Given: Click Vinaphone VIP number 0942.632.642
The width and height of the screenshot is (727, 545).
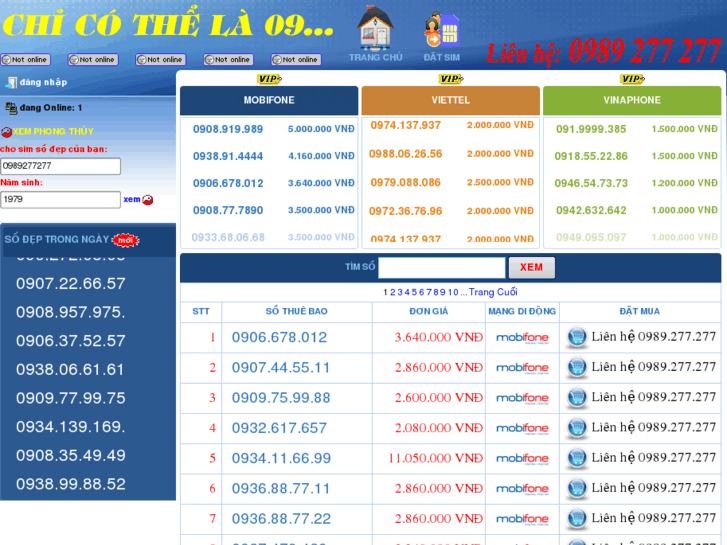Looking at the screenshot, I should click(591, 211).
